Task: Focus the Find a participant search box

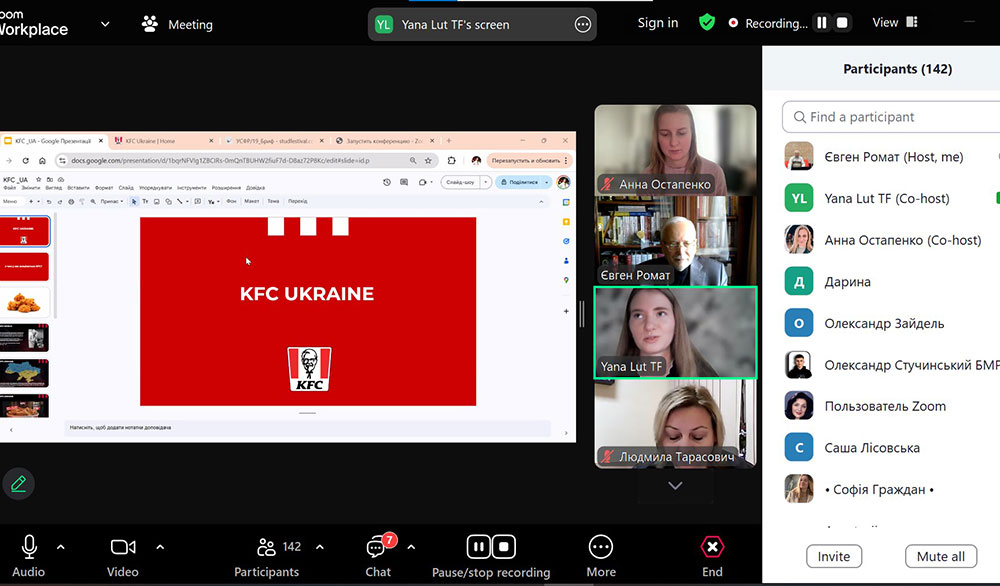Action: tap(892, 117)
